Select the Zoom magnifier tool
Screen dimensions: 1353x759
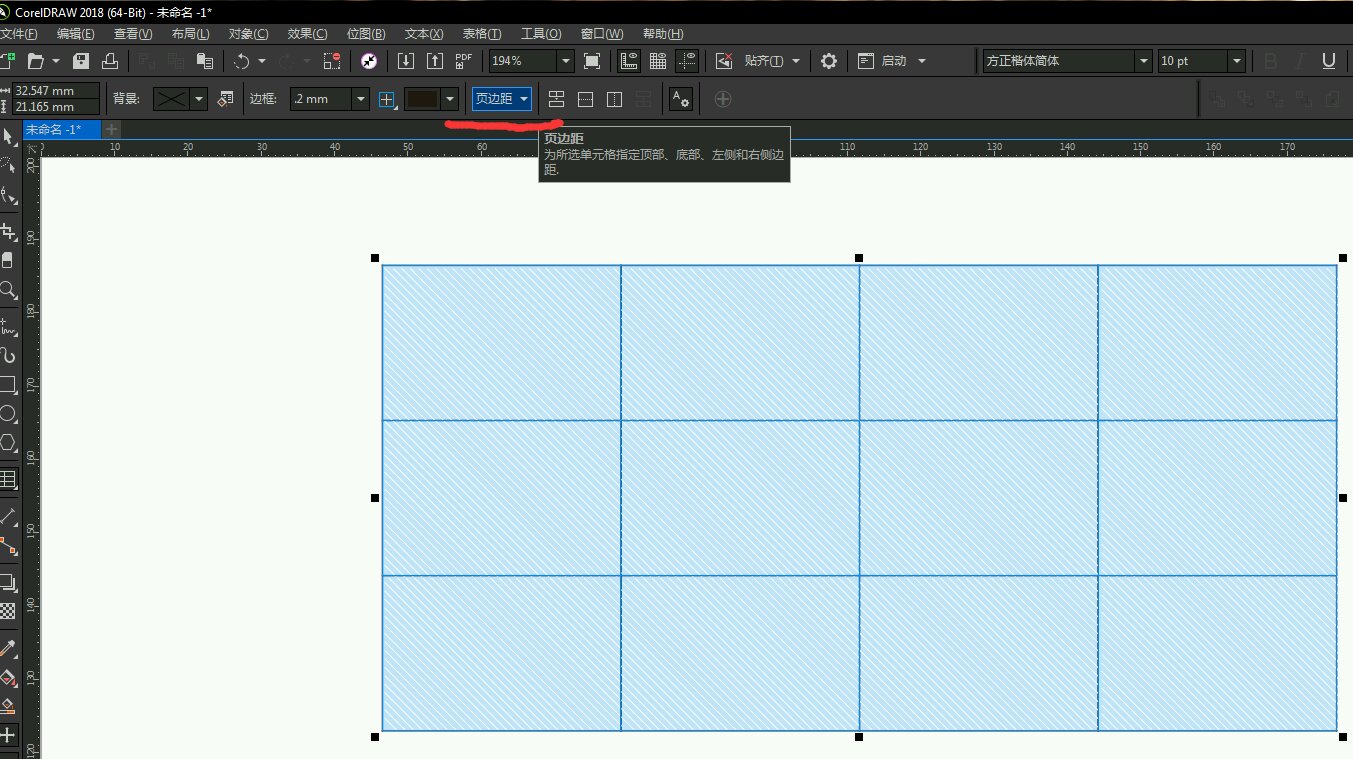(x=8, y=290)
